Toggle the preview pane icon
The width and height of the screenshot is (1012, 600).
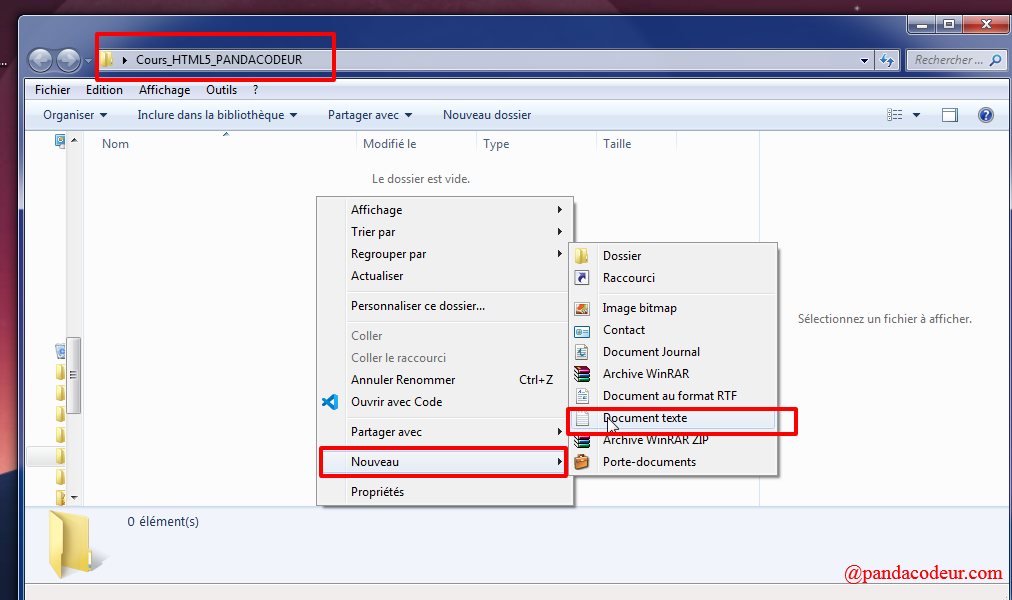coord(949,115)
